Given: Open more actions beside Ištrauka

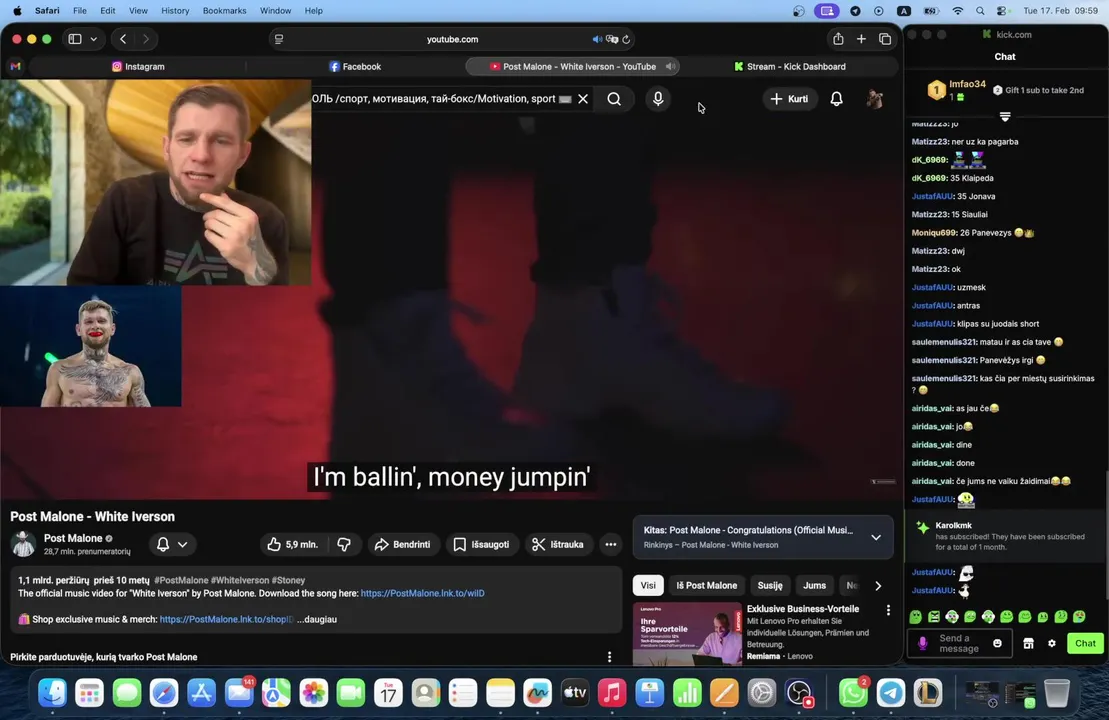Looking at the screenshot, I should click(x=610, y=545).
